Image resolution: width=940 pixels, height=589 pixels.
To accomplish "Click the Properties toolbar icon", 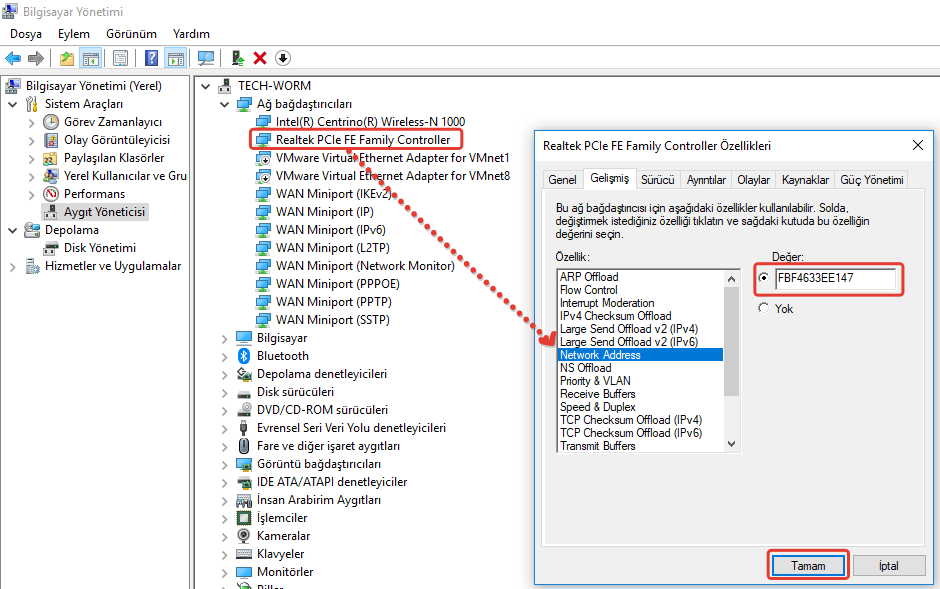I will (x=120, y=58).
